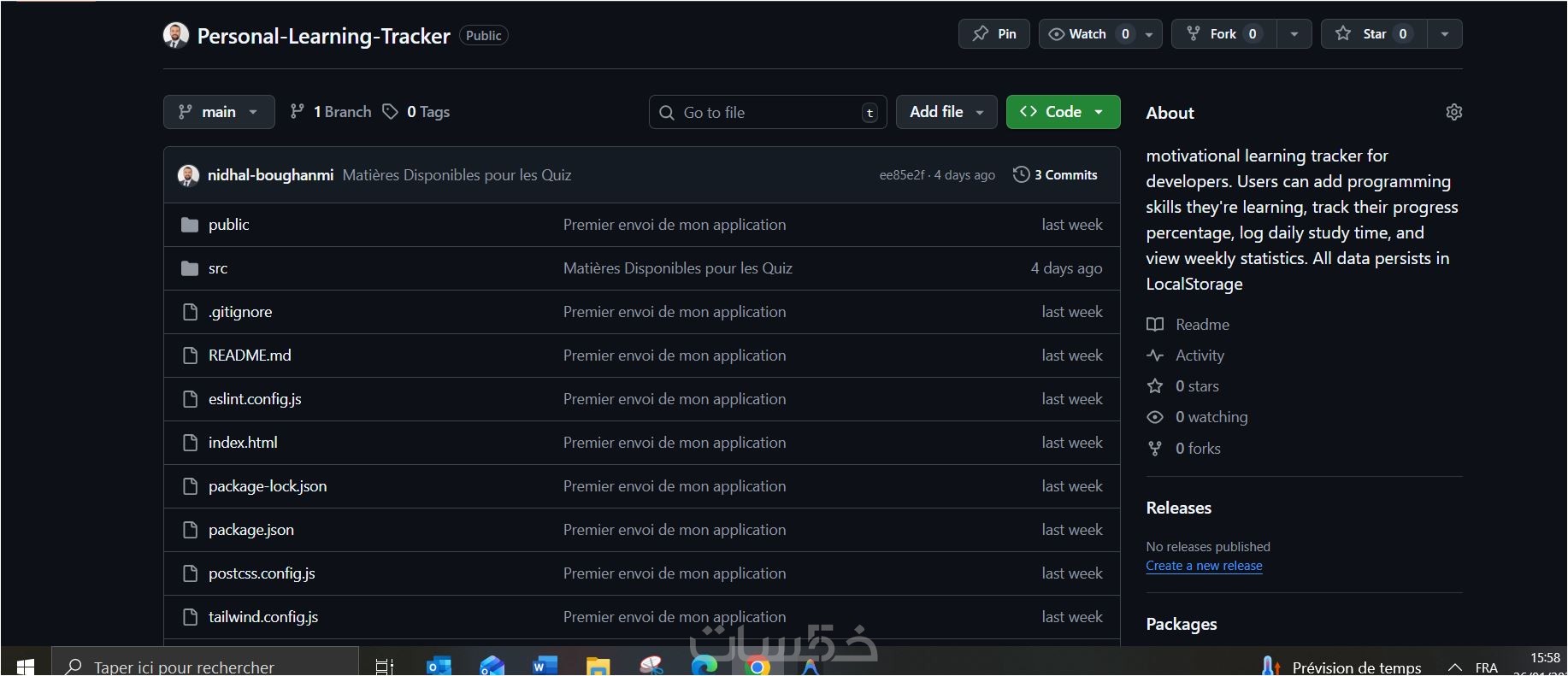Open File Explorer from the taskbar
1568x676 pixels.
[598, 665]
